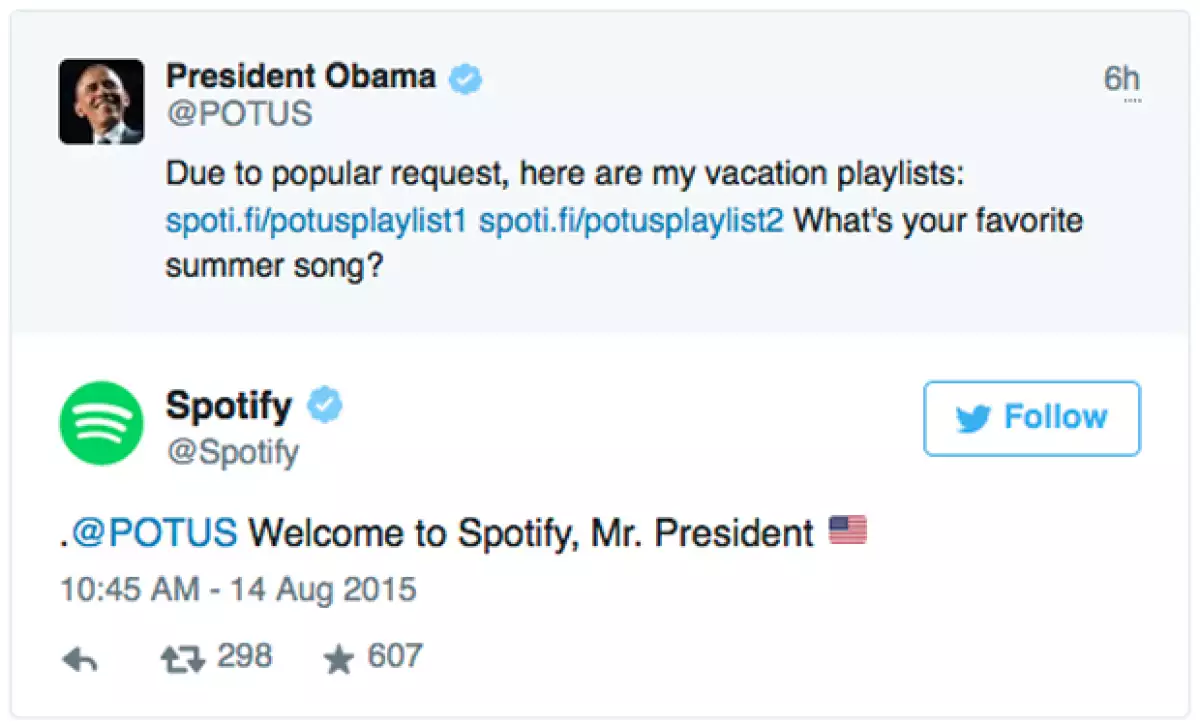Open President Obama's profile photo
This screenshot has width=1200, height=726.
coord(101,101)
